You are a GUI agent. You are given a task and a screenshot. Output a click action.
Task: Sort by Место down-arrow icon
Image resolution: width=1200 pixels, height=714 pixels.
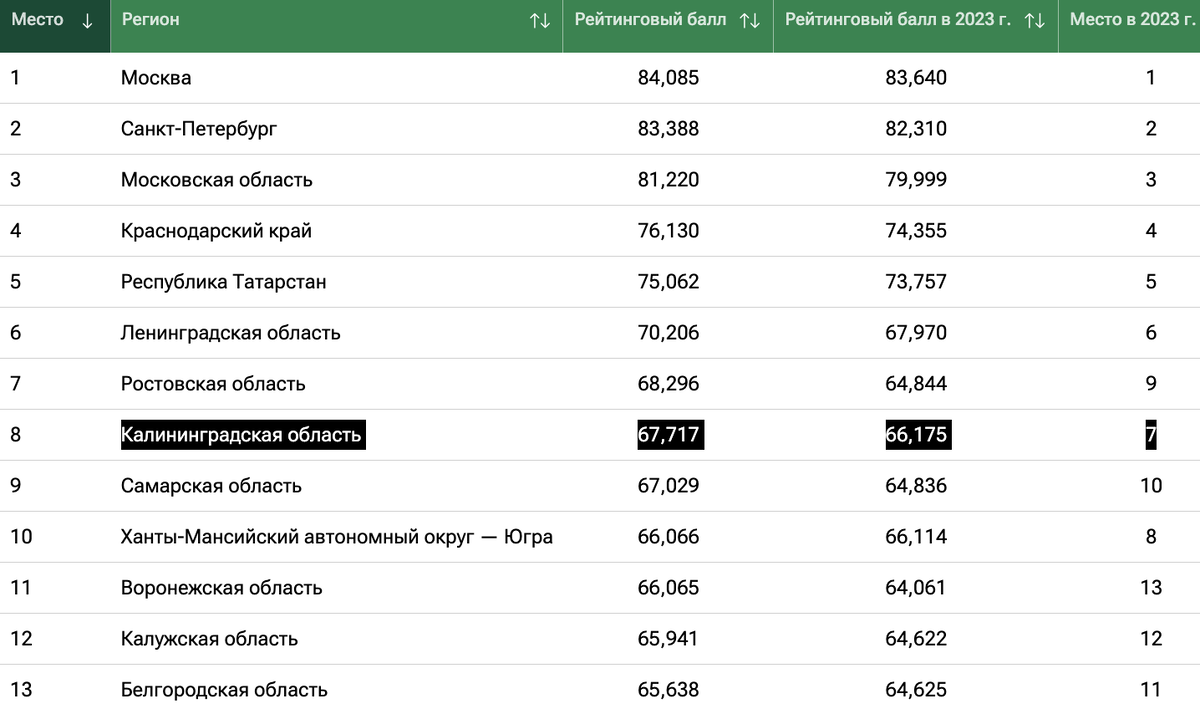(x=88, y=20)
